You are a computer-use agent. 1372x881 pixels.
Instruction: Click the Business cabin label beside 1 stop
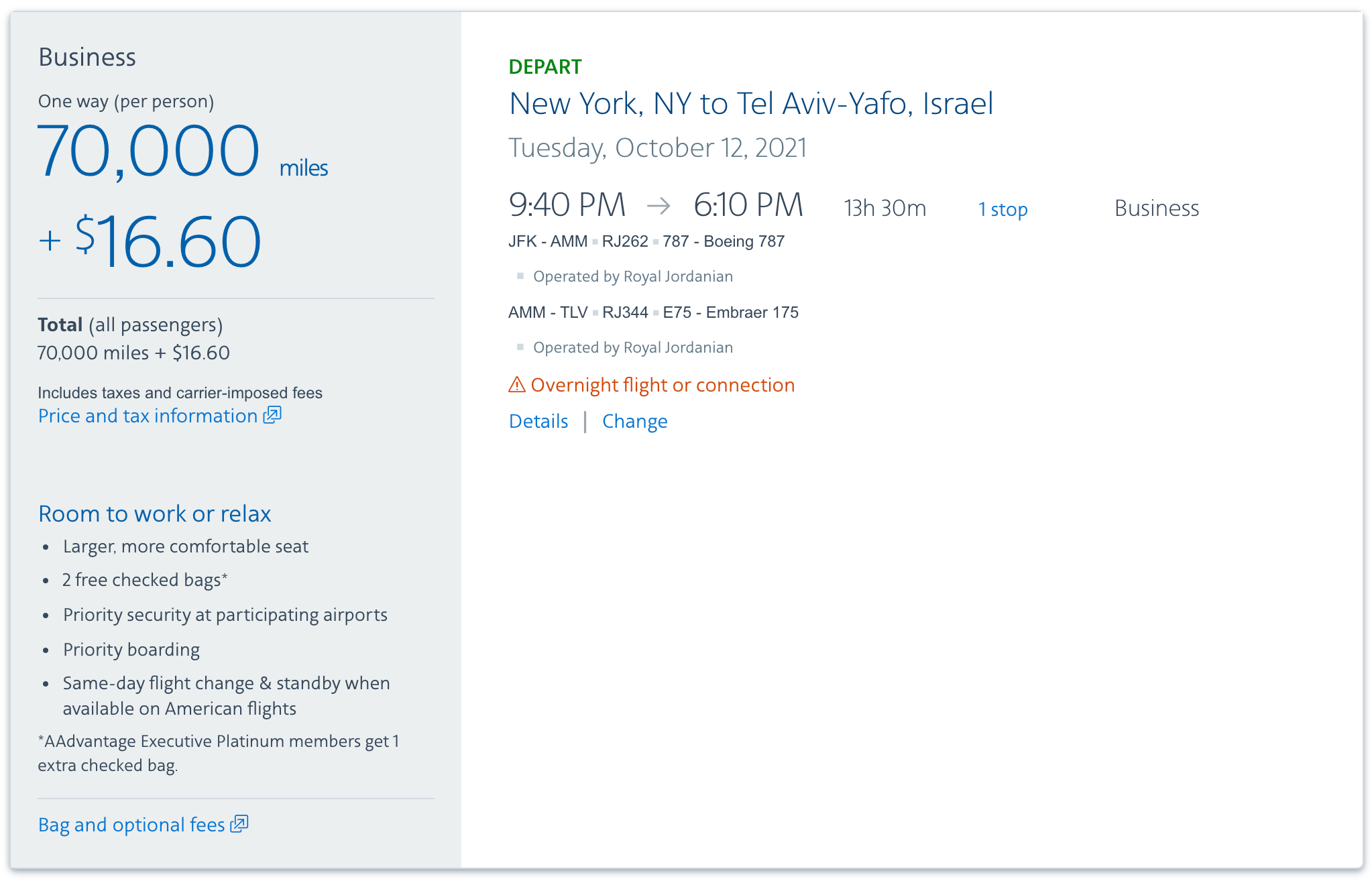coord(1157,209)
